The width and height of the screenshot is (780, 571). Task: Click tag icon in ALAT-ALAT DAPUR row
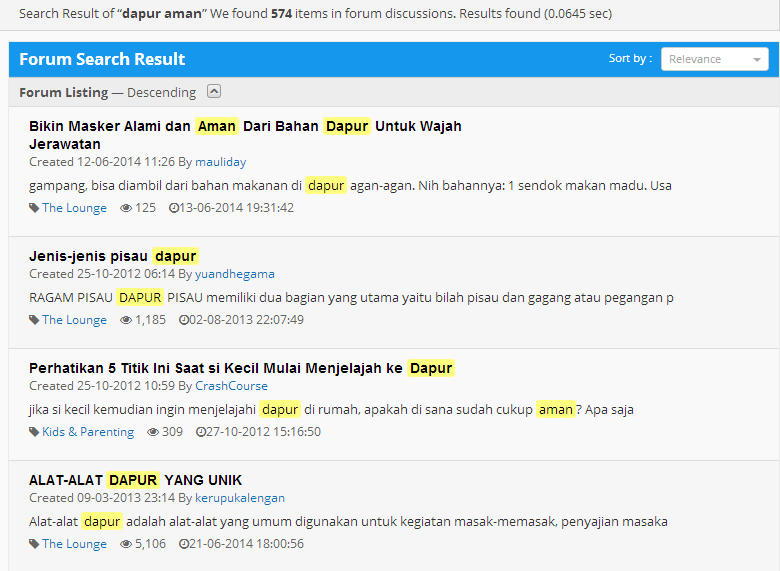34,544
